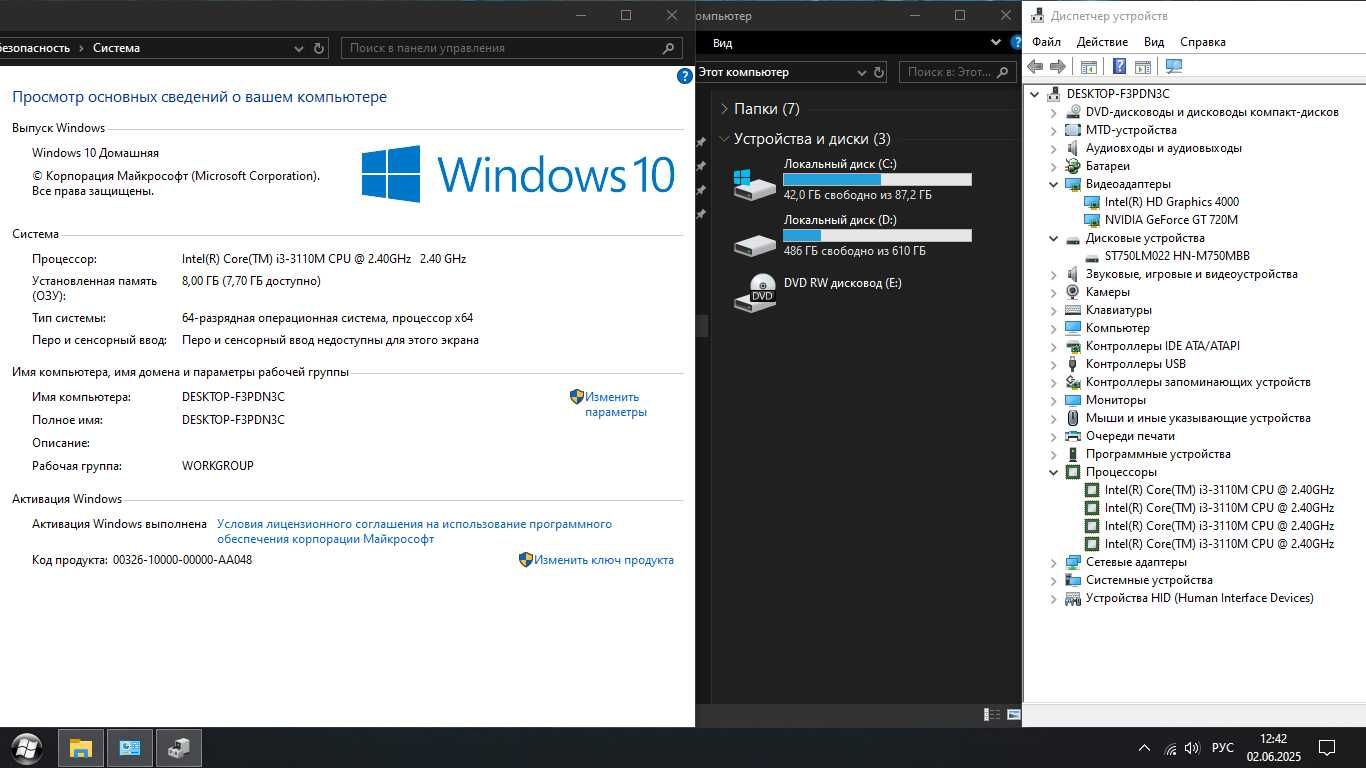Expand 'MTD-устройства' node
1366x768 pixels.
click(1053, 130)
